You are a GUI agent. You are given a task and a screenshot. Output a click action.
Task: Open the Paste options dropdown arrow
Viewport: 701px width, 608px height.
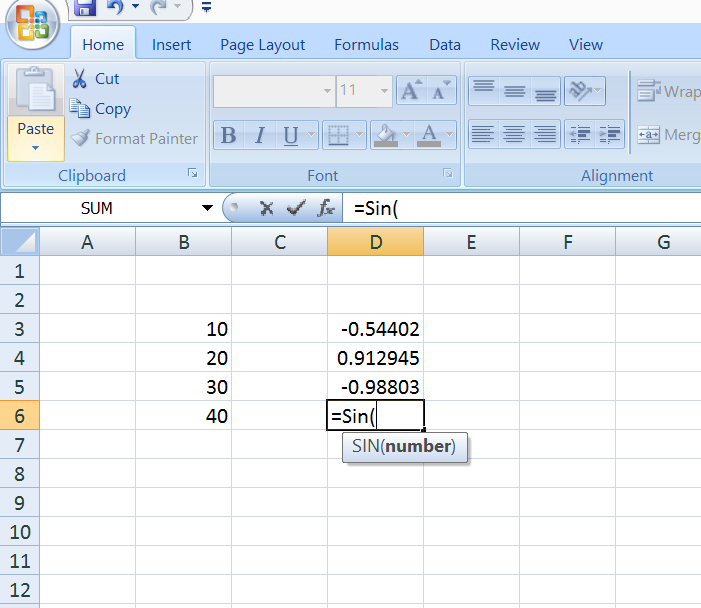pos(35,148)
